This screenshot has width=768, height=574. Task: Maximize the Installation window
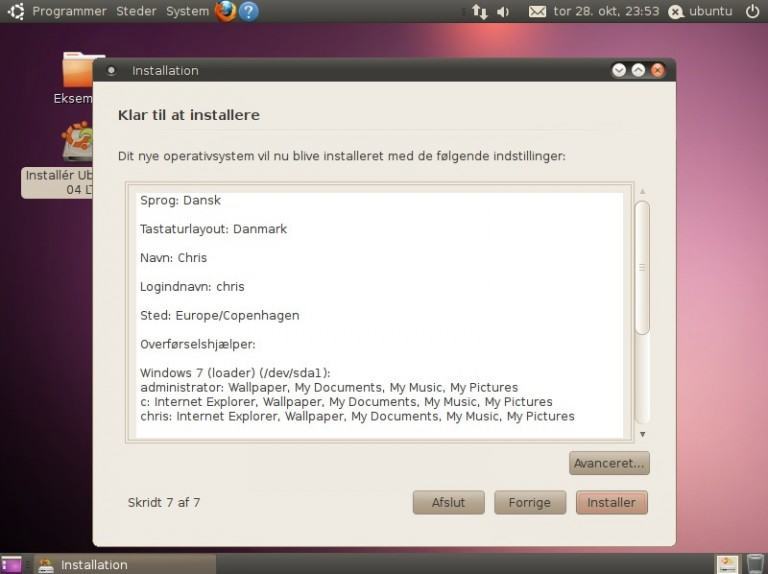point(638,70)
